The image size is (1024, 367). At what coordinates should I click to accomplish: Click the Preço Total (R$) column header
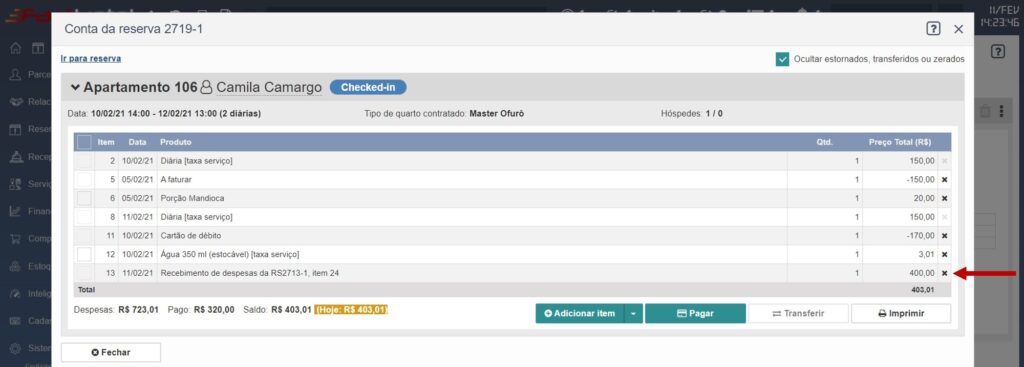coord(900,142)
